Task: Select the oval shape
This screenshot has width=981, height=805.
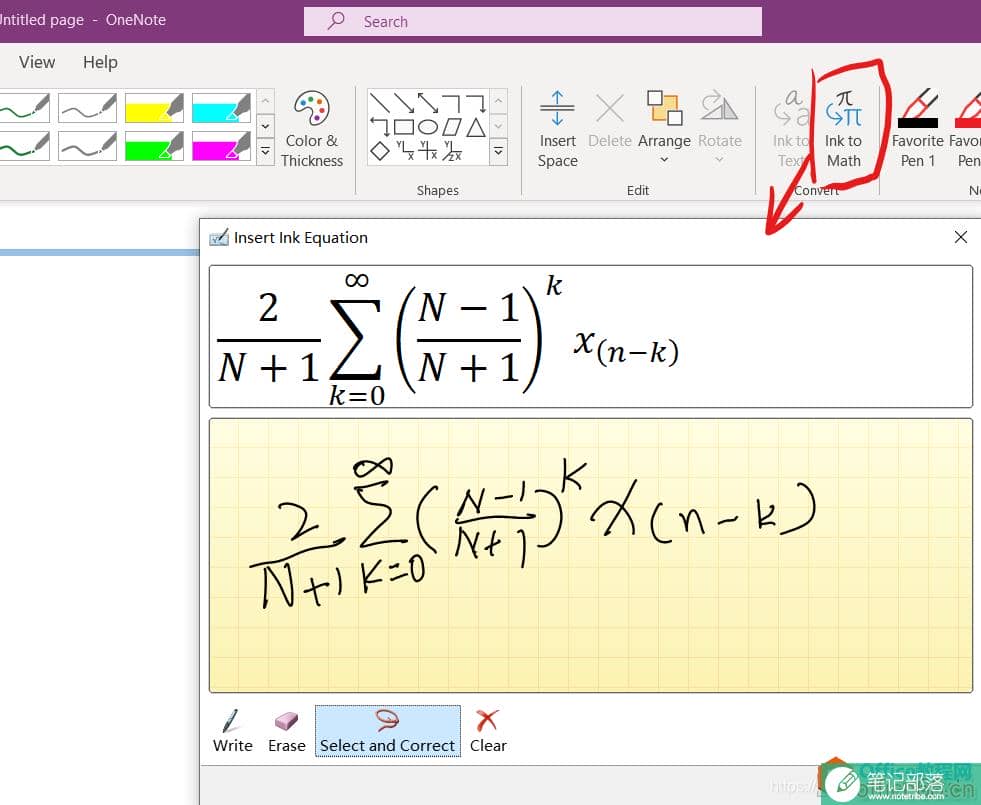Action: pyautogui.click(x=428, y=126)
